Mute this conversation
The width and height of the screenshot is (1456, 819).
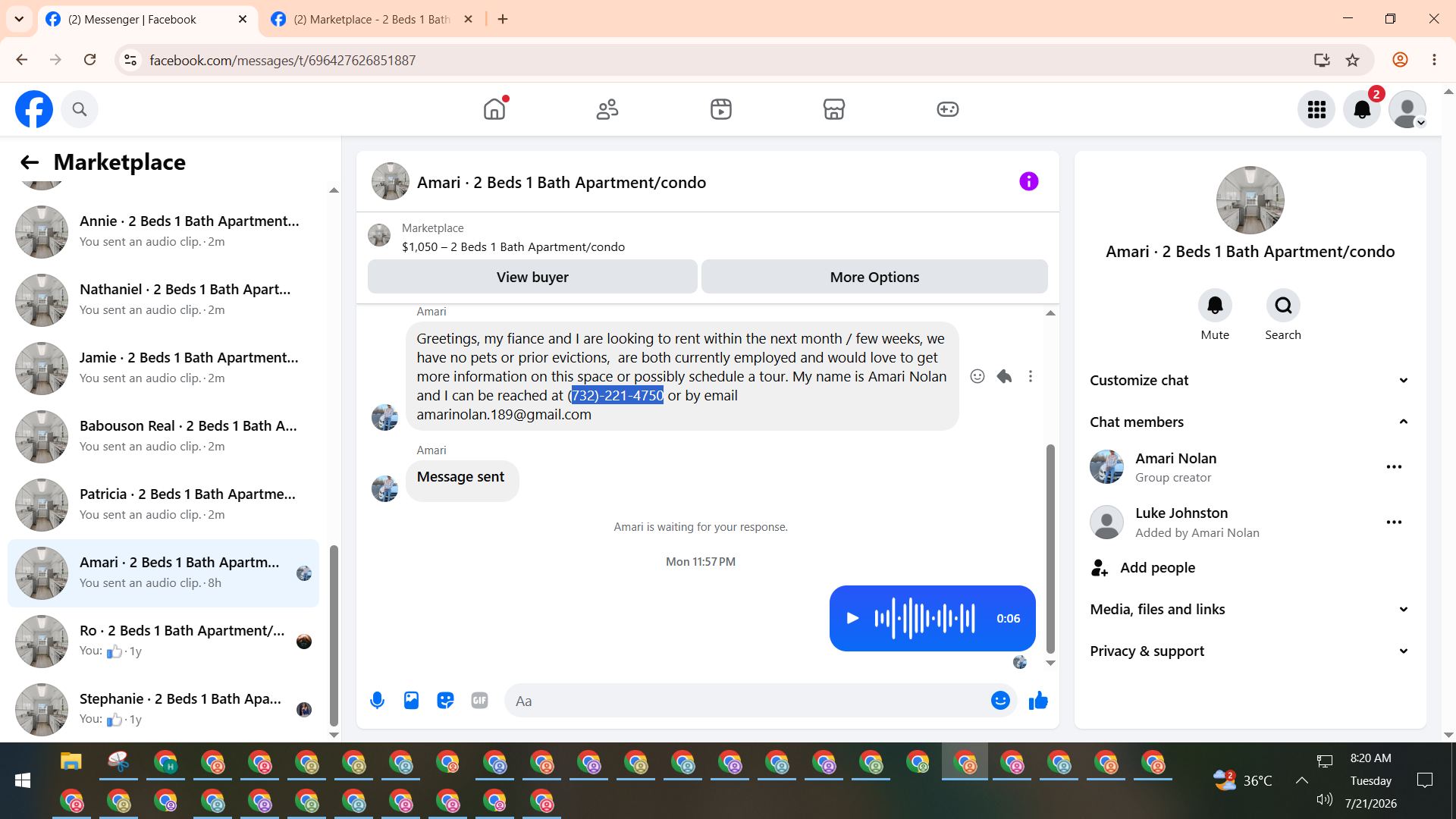tap(1215, 306)
